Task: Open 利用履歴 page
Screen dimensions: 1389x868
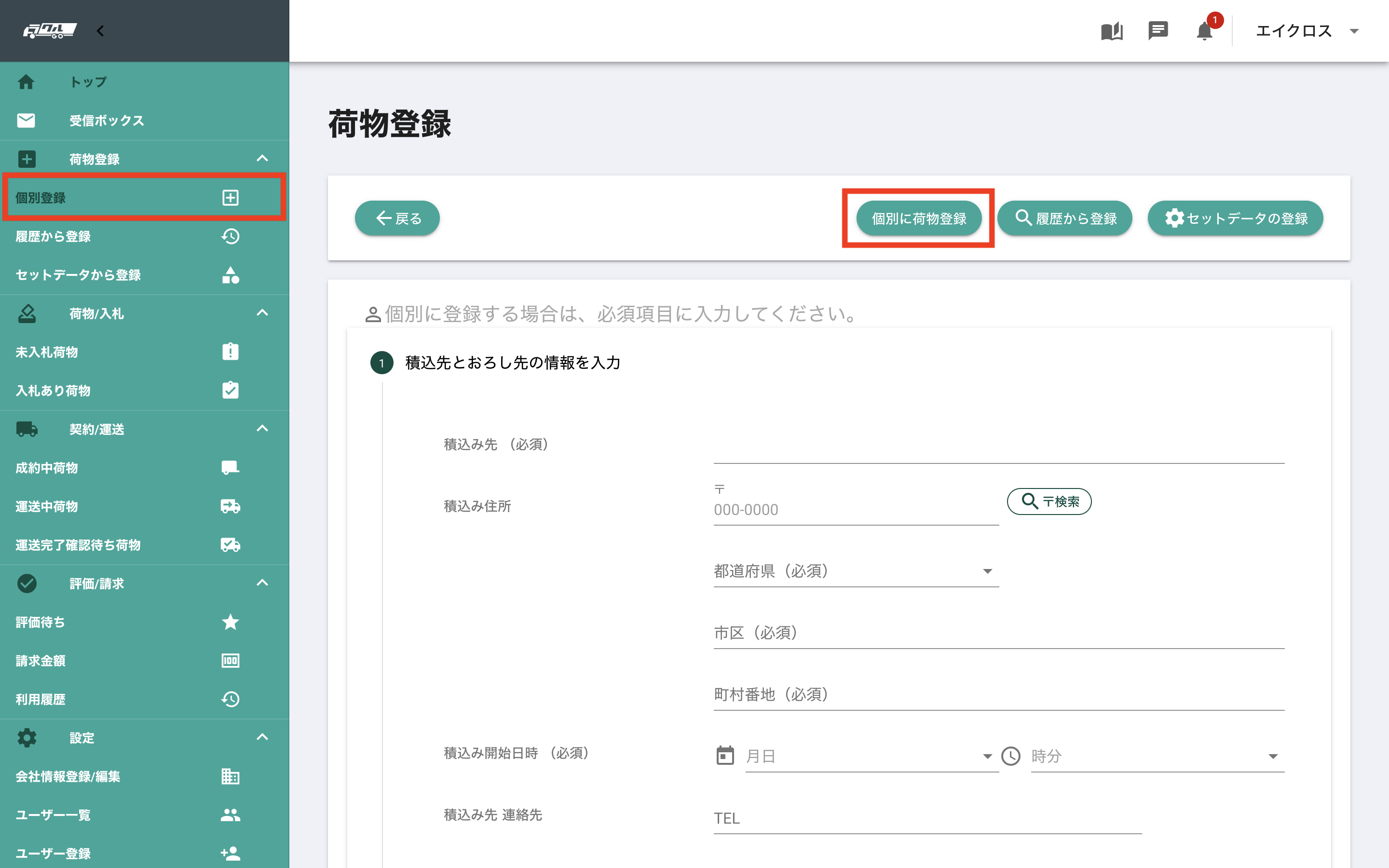Action: 145,699
